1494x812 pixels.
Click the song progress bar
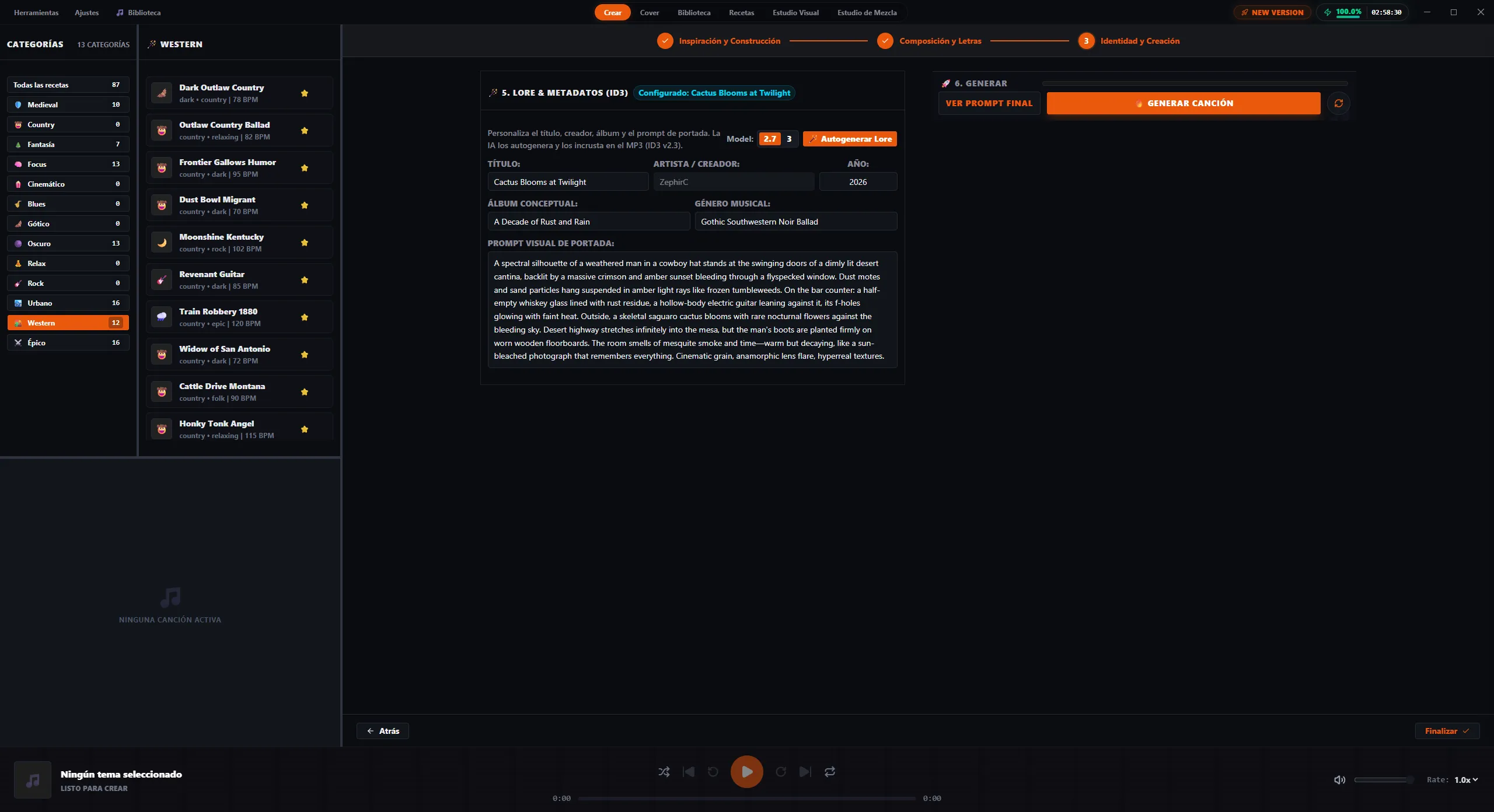[747, 799]
